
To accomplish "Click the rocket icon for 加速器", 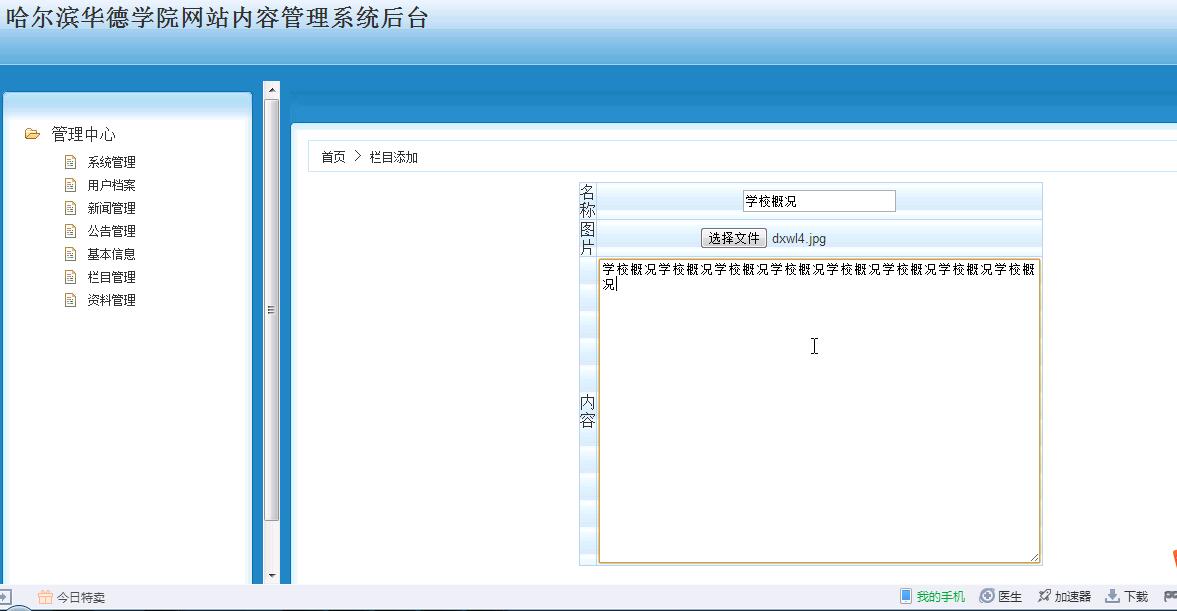I will (x=1044, y=596).
